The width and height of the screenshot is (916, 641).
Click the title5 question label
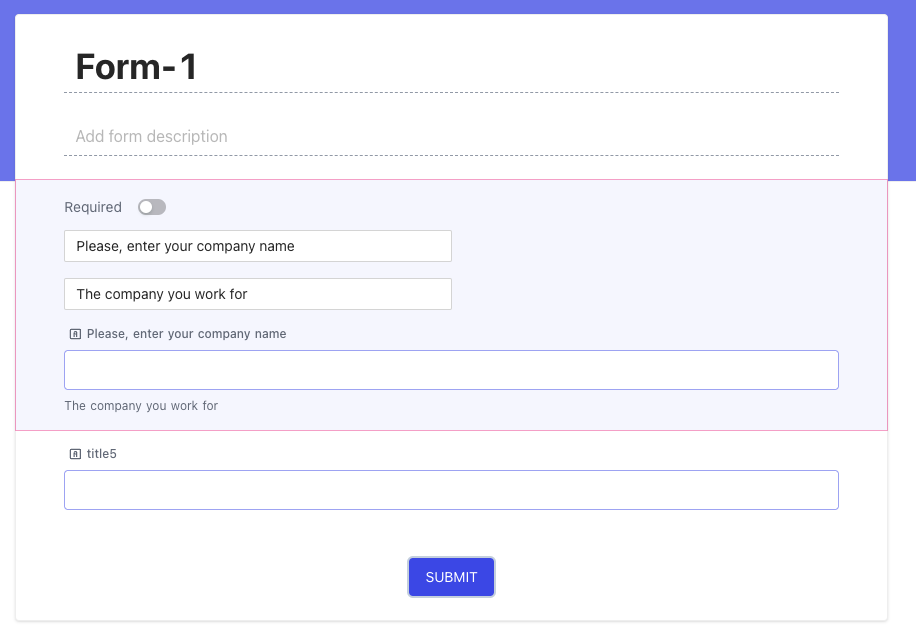103,453
